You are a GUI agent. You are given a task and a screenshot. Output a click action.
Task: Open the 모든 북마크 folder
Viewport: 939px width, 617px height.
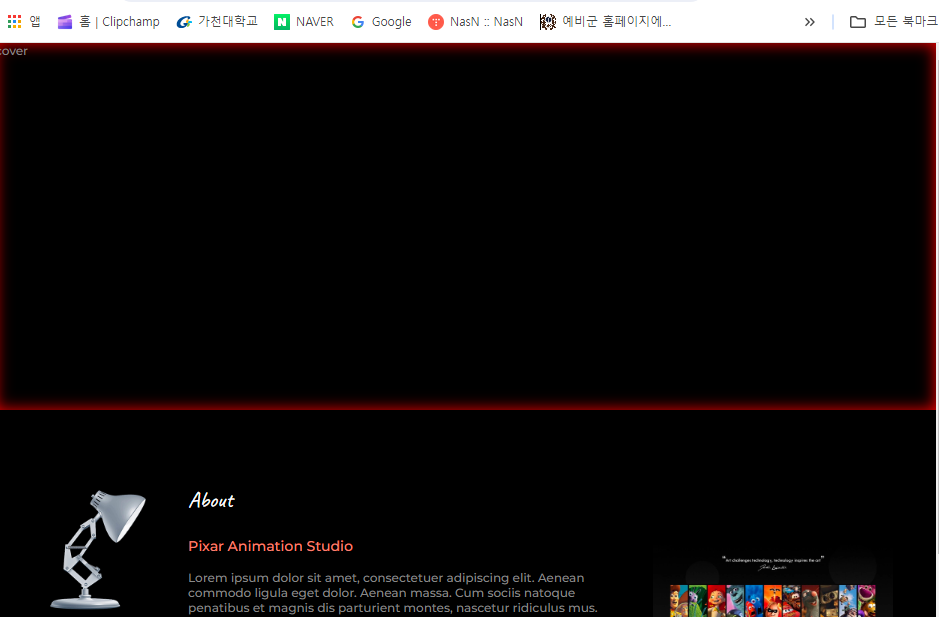[893, 22]
